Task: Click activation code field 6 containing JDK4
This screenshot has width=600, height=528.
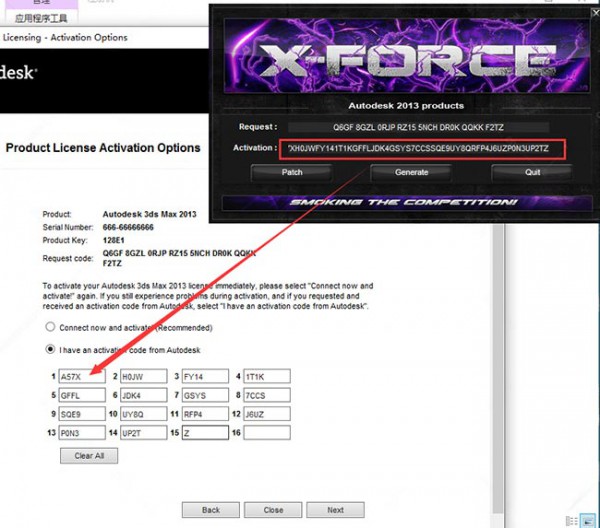Action: tap(143, 395)
